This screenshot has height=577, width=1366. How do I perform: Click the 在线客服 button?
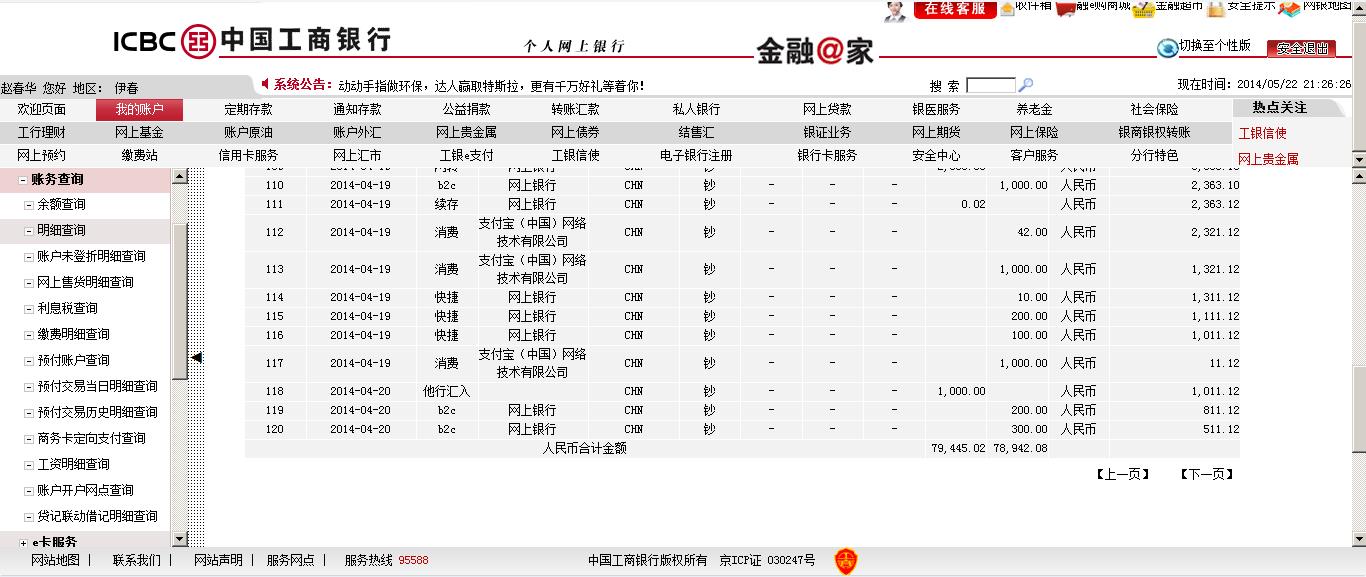954,9
